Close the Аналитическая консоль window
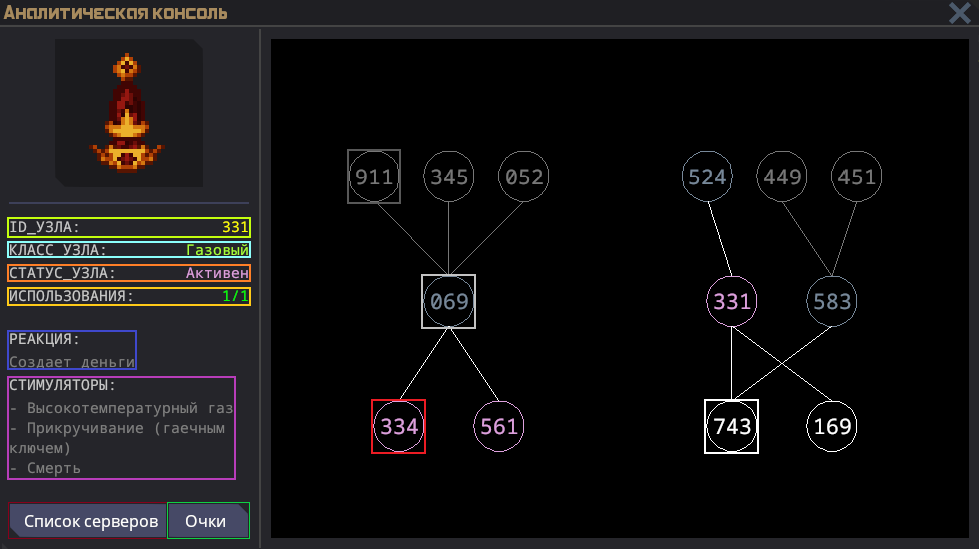Screen dimensions: 979x549 pos(959,12)
